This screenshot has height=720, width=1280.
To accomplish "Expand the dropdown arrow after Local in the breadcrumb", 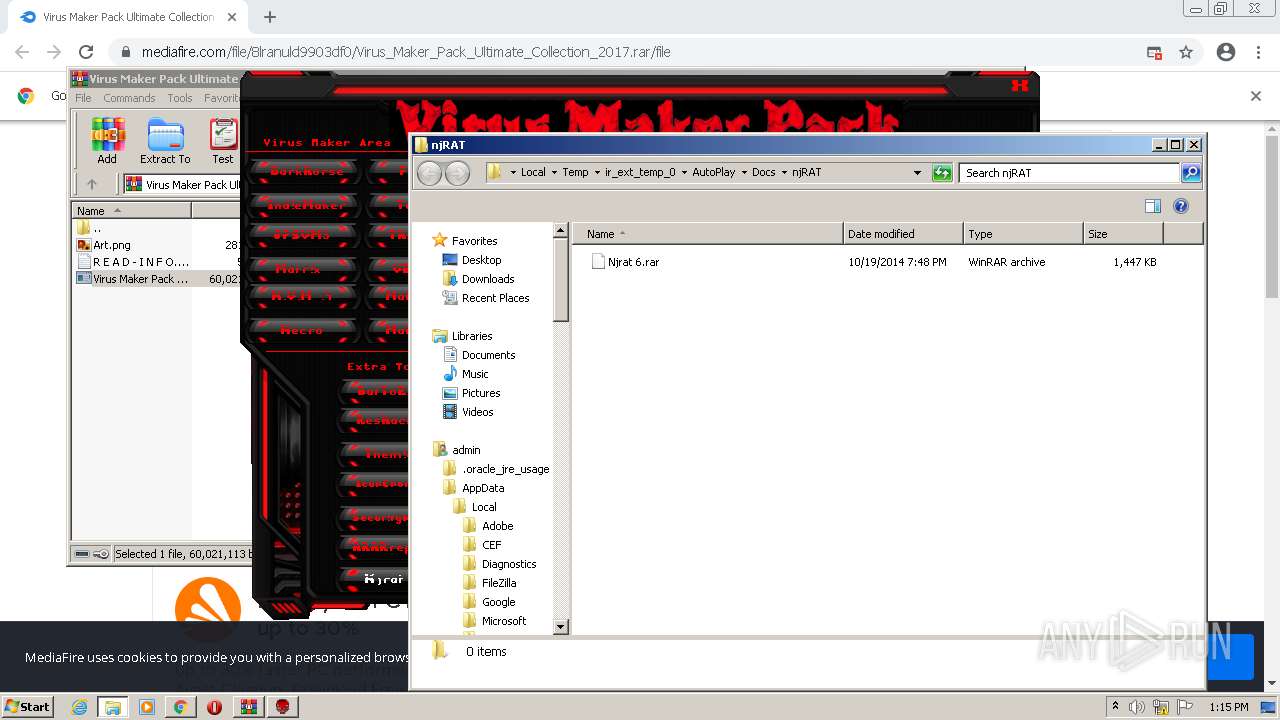I will (x=554, y=173).
